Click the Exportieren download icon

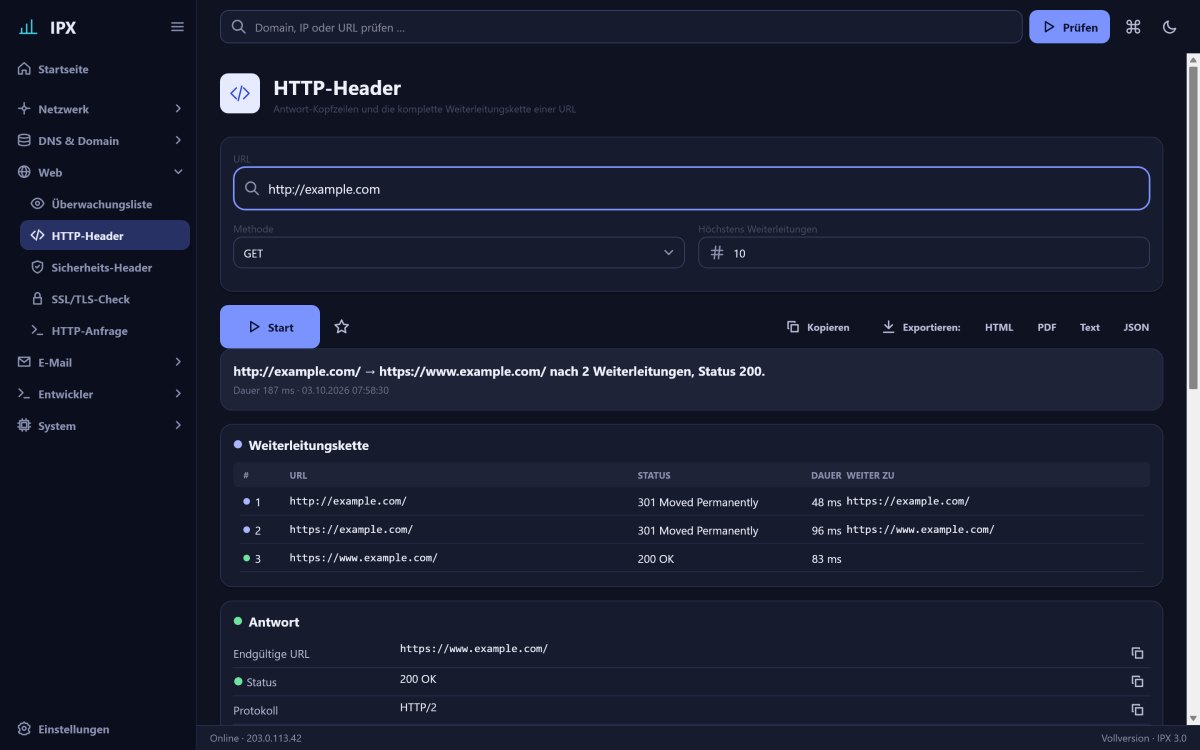888,327
